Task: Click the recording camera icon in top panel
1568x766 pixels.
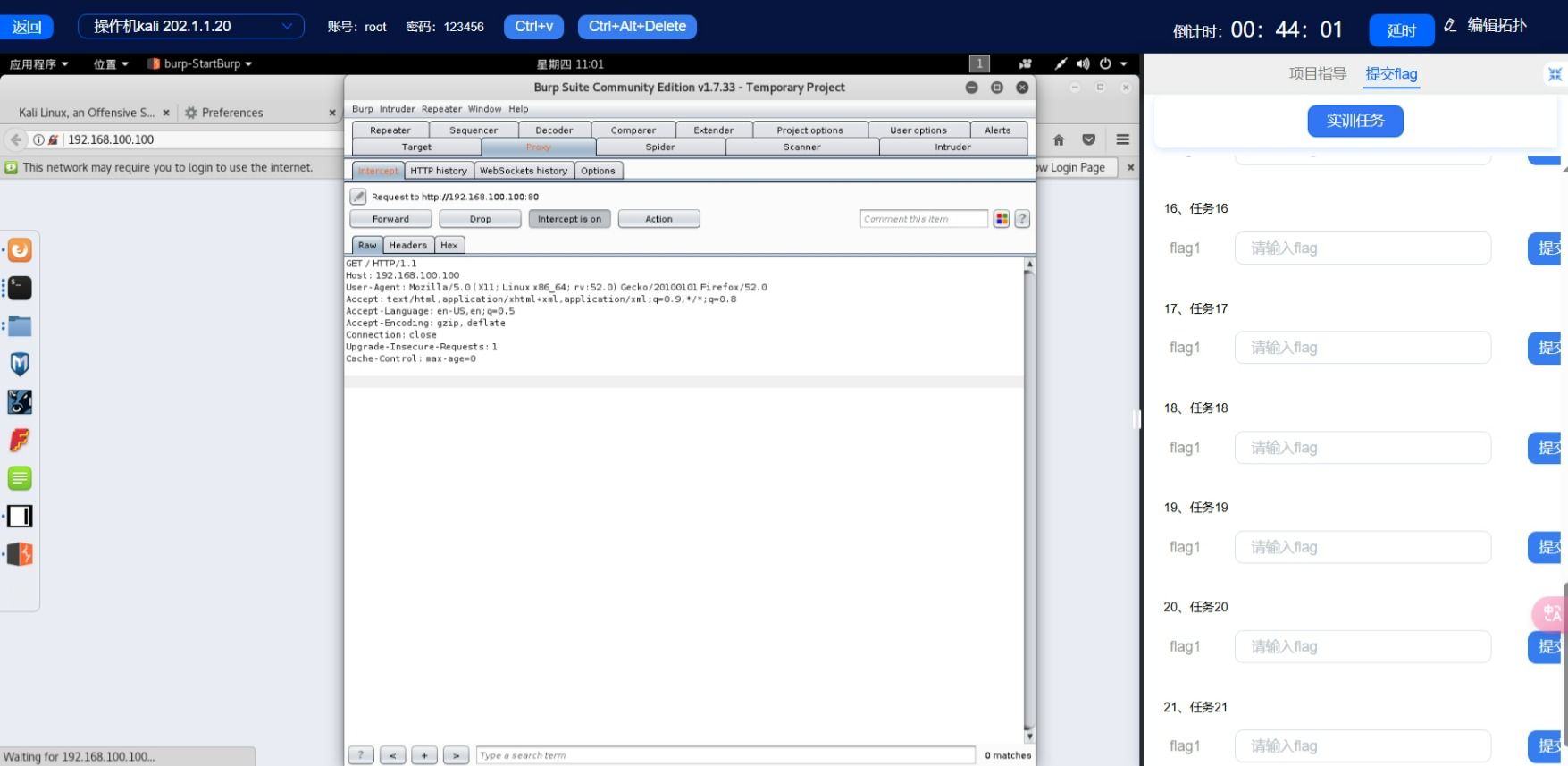Action: coord(1025,64)
